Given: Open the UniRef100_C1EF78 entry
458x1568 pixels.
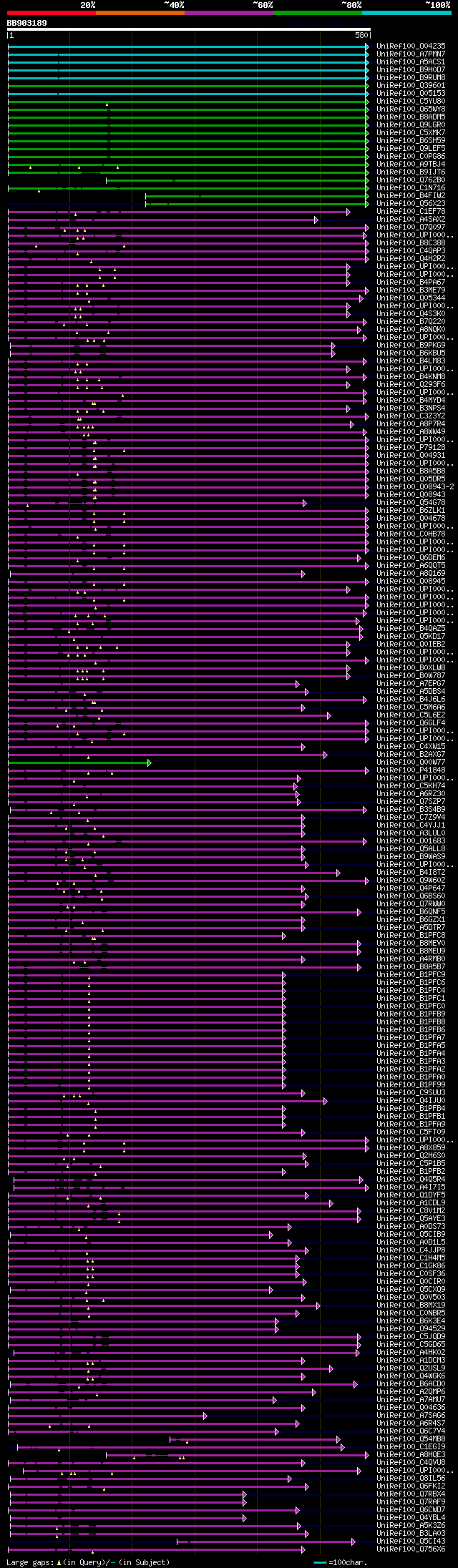Looking at the screenshot, I should pos(411,211).
